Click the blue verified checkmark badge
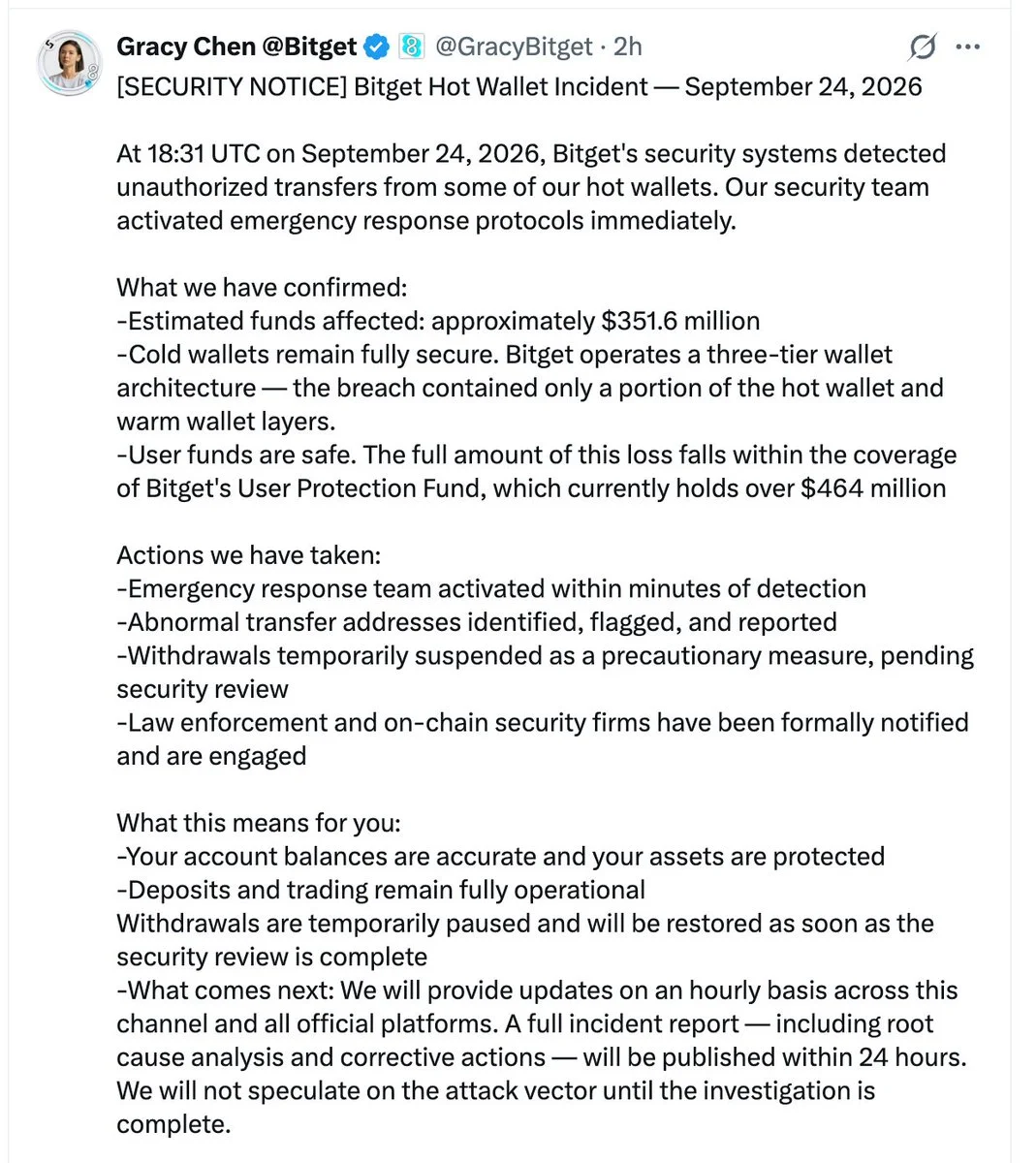The image size is (1036, 1163). (377, 46)
